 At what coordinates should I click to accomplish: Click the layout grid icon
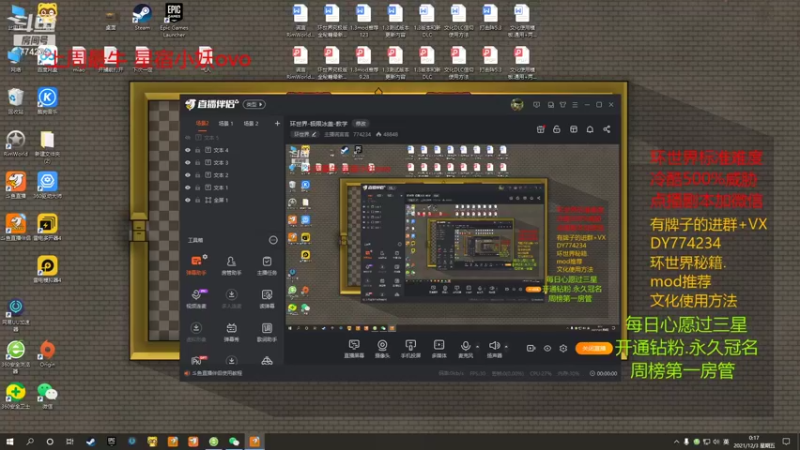point(573,130)
